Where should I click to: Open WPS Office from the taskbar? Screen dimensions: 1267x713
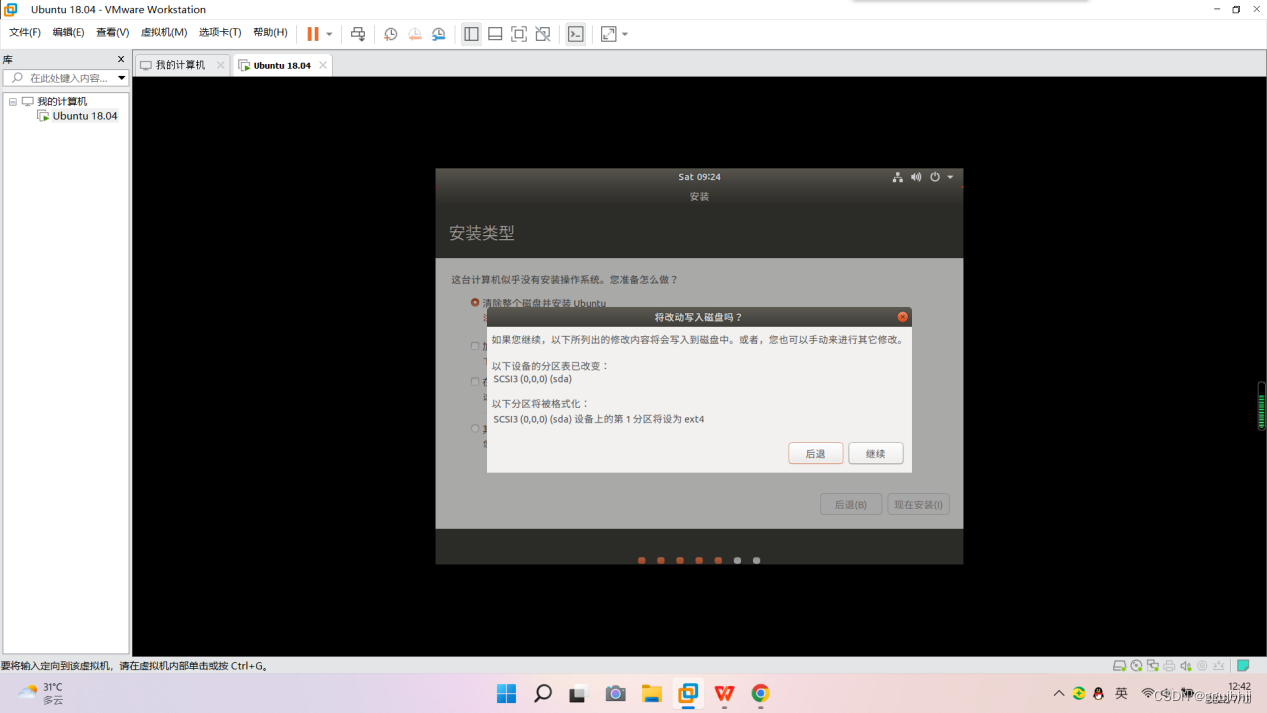tap(724, 693)
